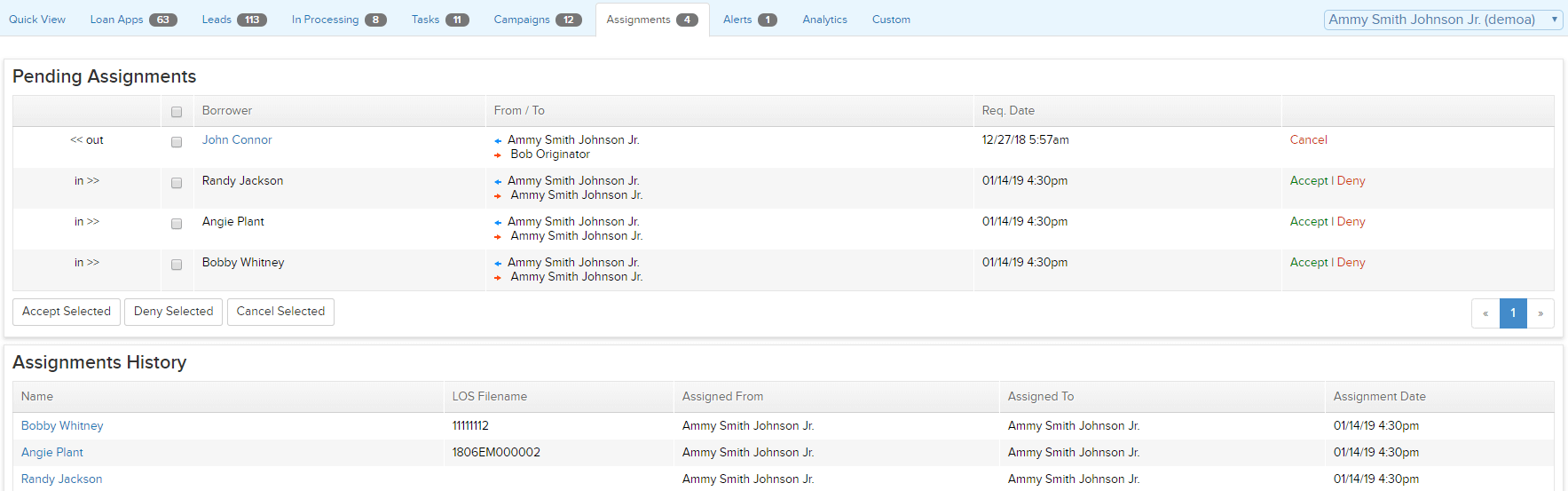Open the Loan Apps tab
Image resolution: width=1568 pixels, height=491 pixels.
132,20
